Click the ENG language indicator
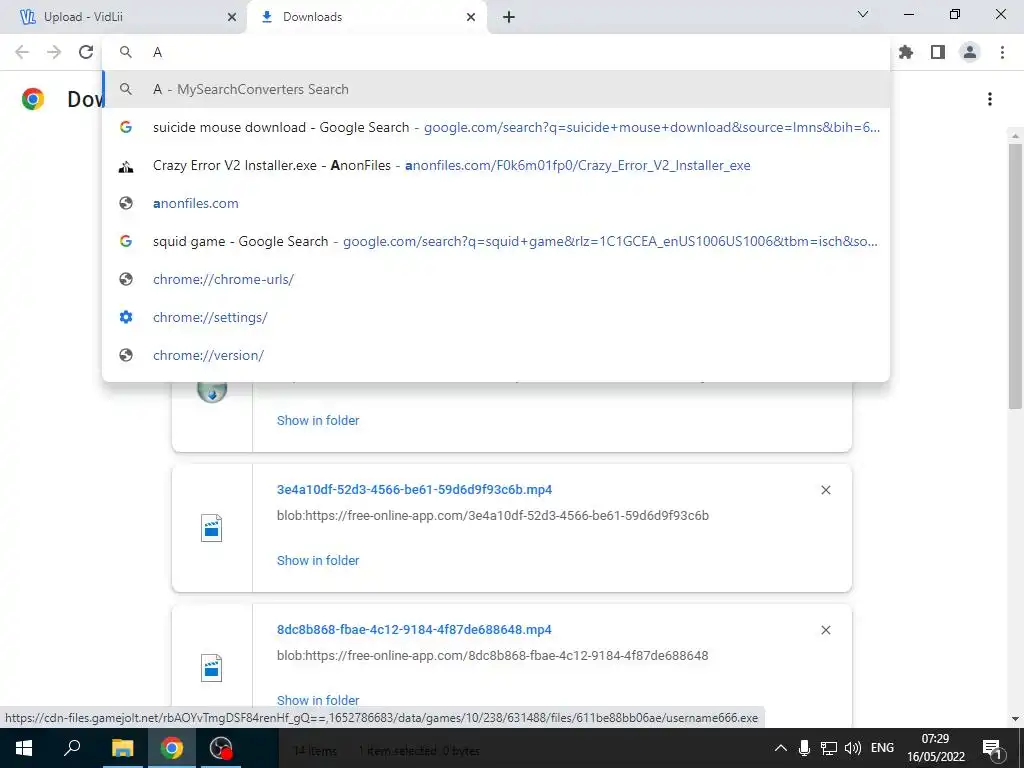 [882, 748]
